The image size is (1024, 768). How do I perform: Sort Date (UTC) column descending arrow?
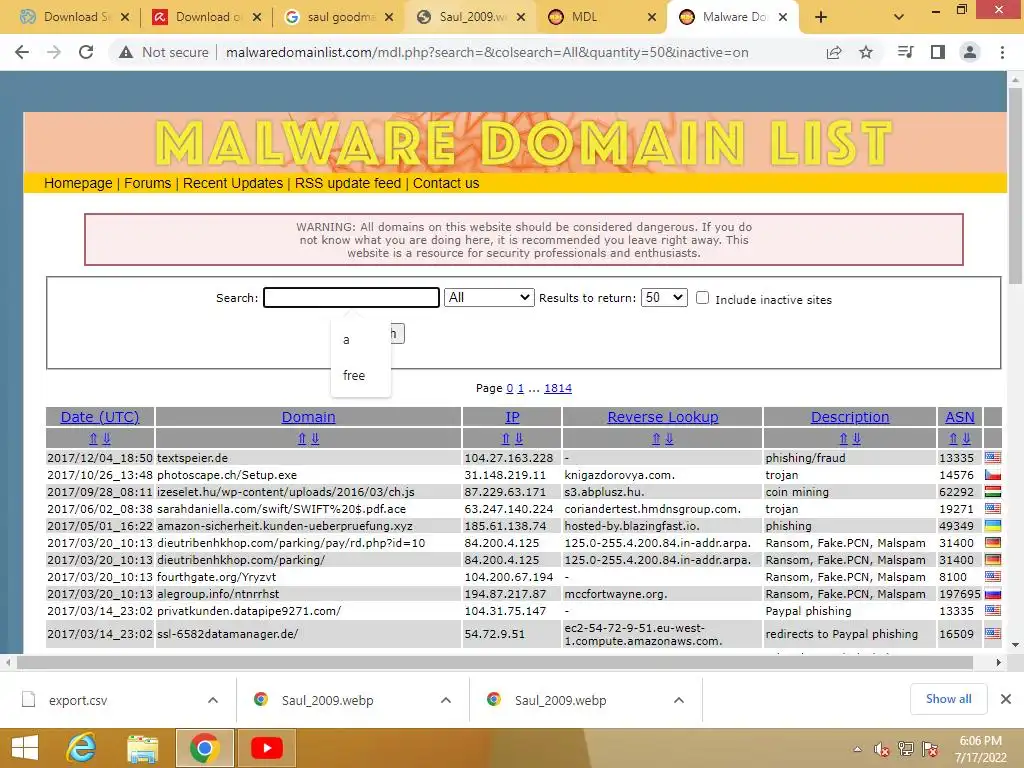click(106, 438)
